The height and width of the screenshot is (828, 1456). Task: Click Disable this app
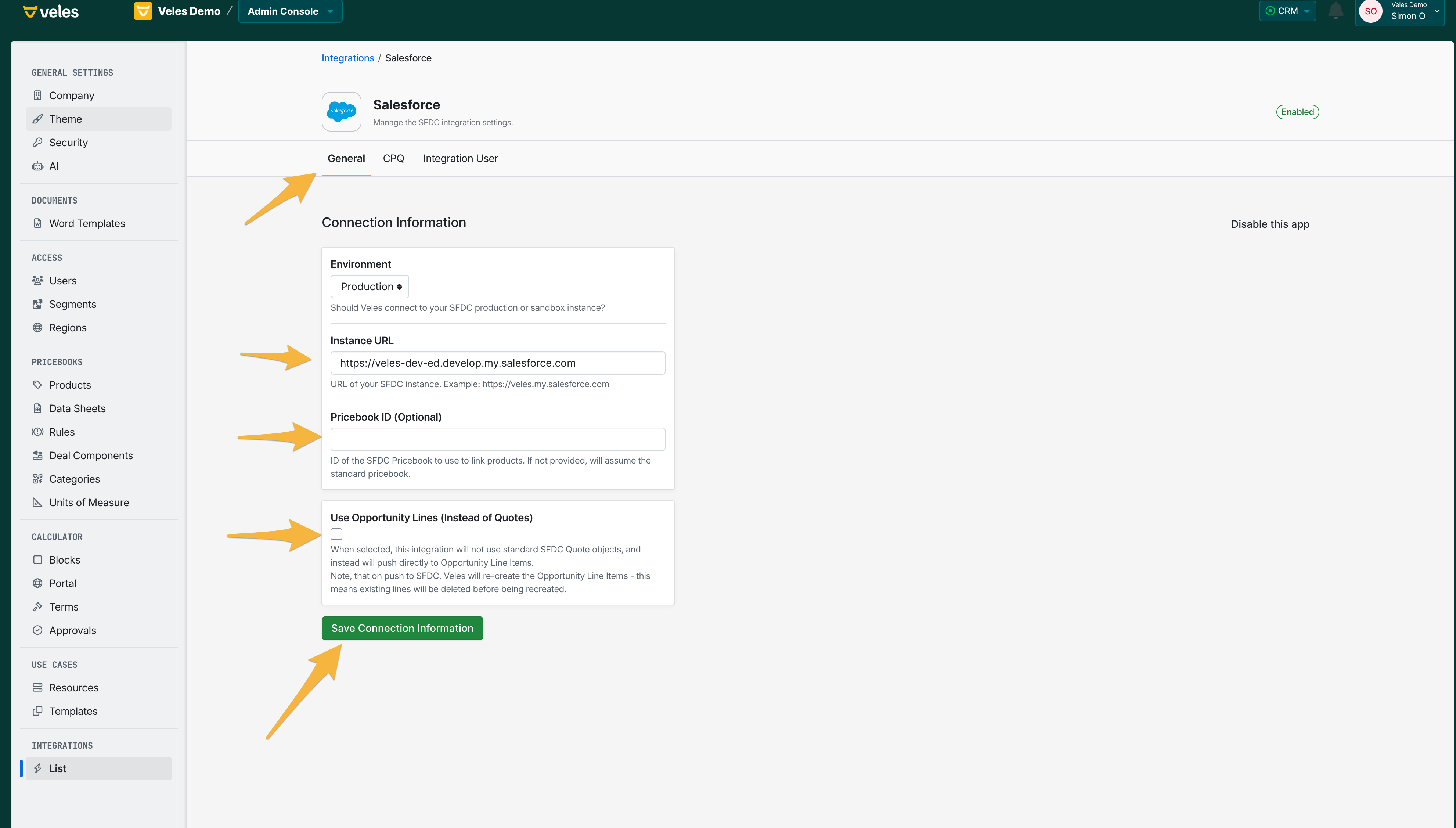click(1270, 224)
